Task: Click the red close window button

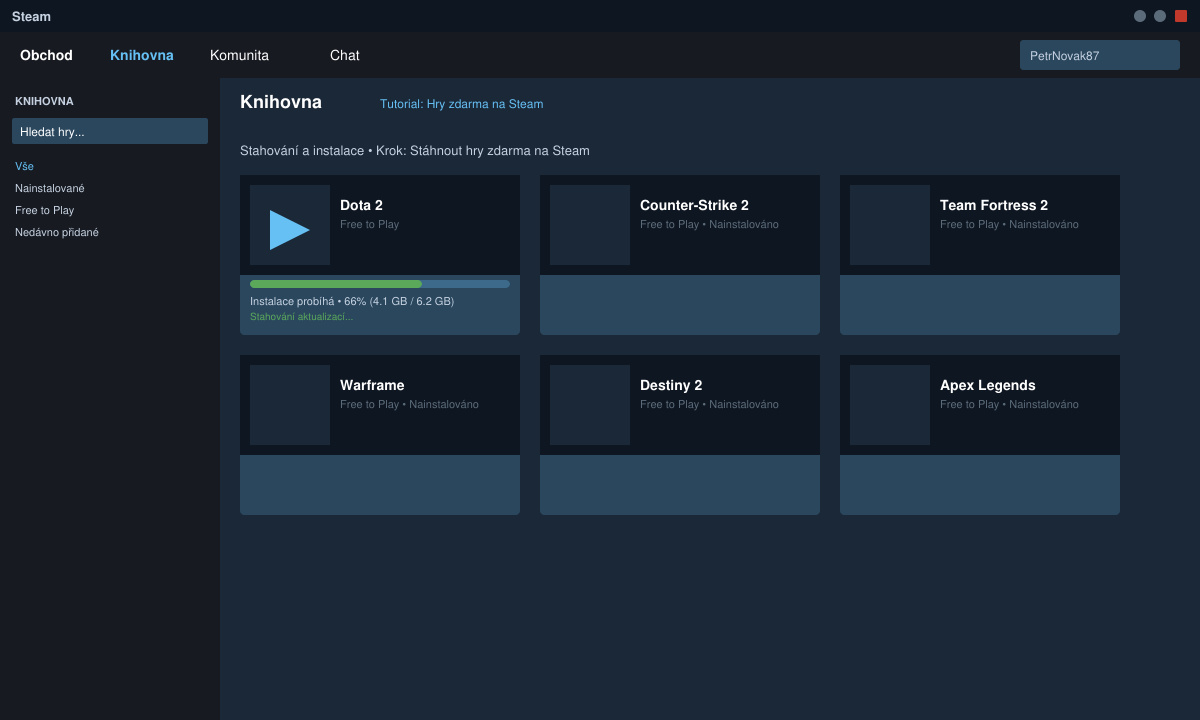Action: tap(1181, 16)
